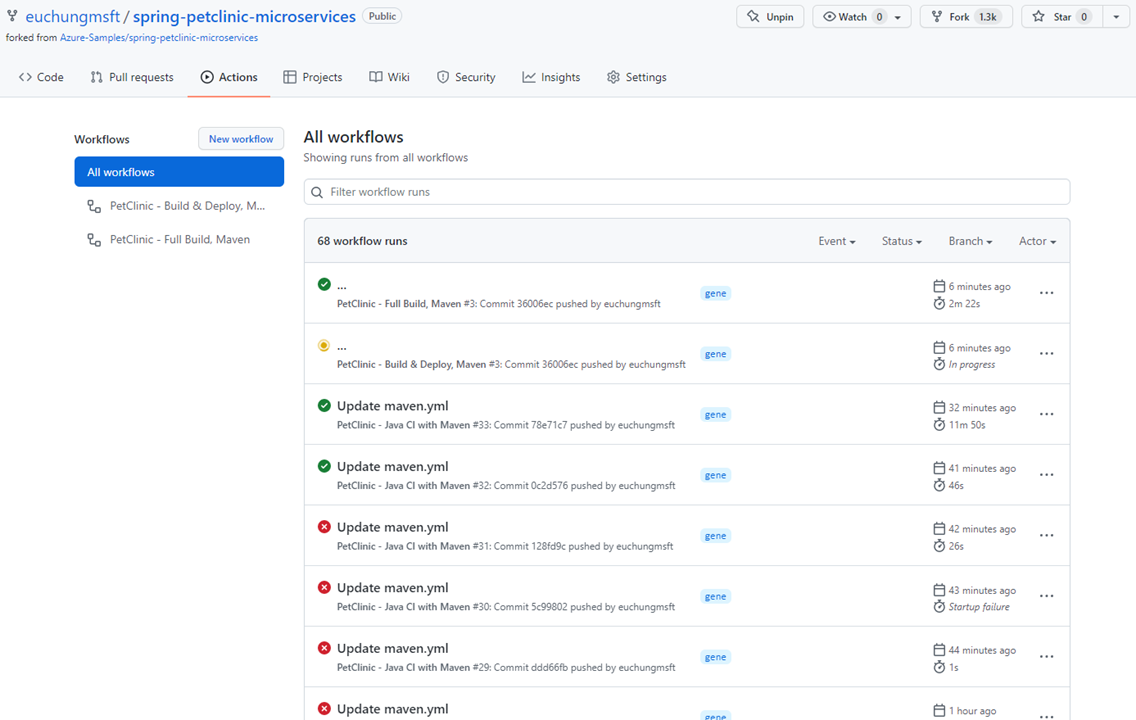Screen dimensions: 1136x720
Task: Open the Actor filter dropdown
Action: (x=1037, y=241)
